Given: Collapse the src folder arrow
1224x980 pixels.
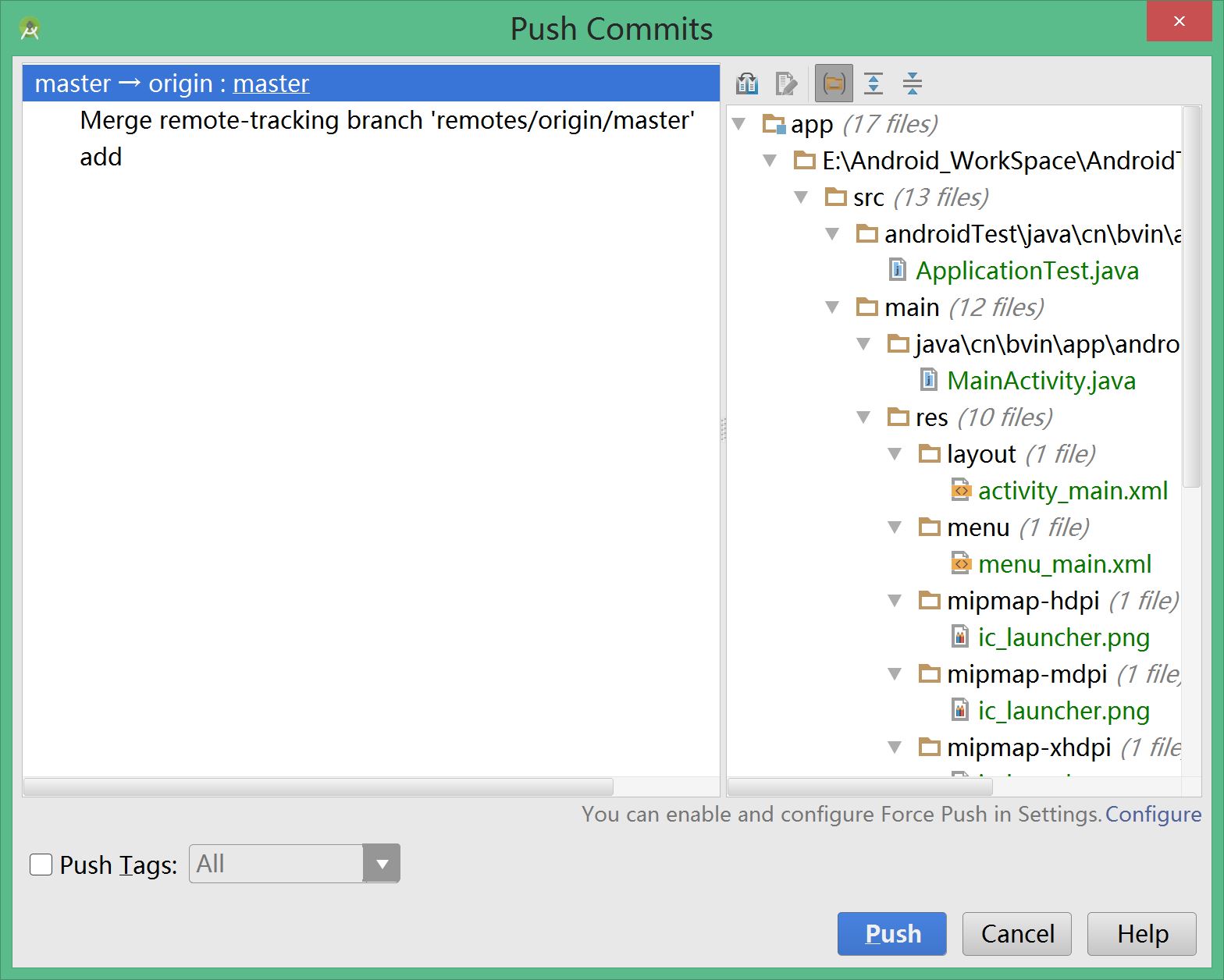Looking at the screenshot, I should pos(801,197).
